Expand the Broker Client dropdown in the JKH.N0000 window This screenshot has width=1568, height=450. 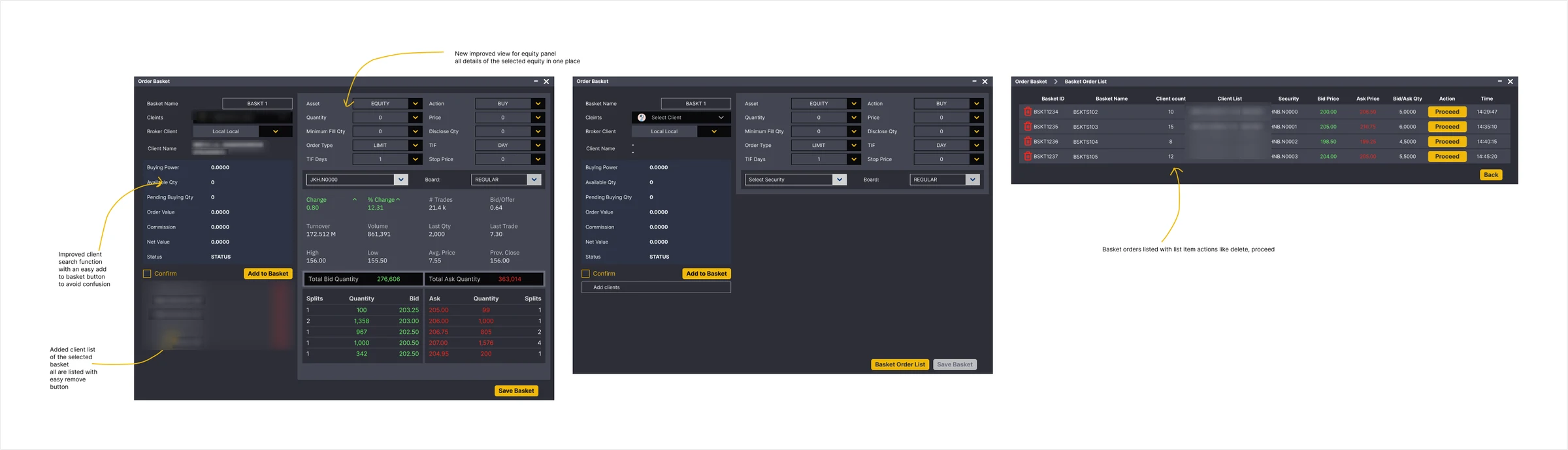(276, 131)
